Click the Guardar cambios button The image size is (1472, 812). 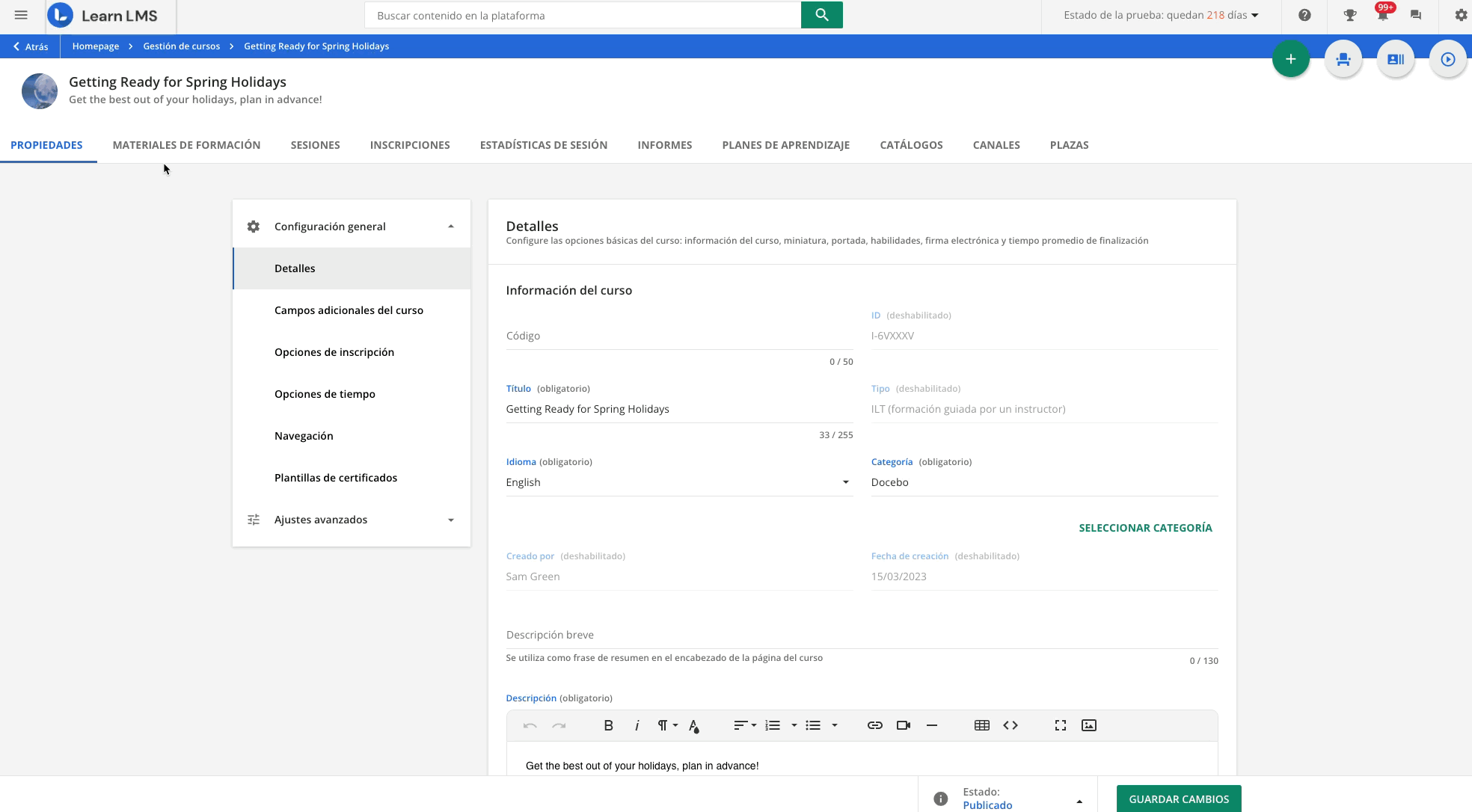click(x=1179, y=799)
